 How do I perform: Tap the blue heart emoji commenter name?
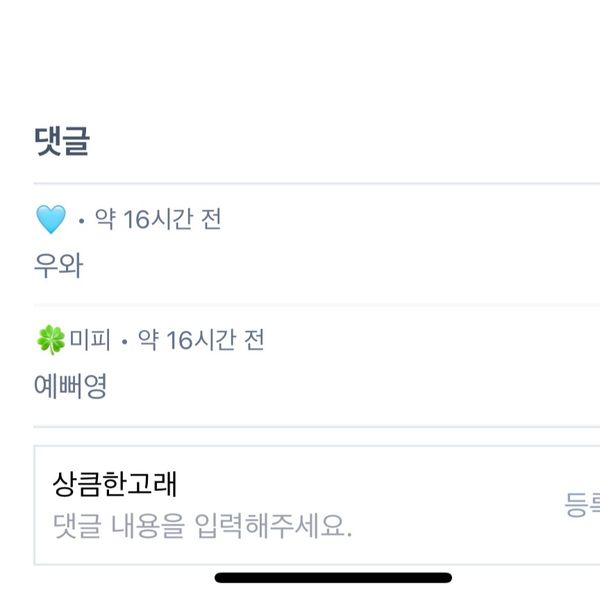tap(51, 219)
